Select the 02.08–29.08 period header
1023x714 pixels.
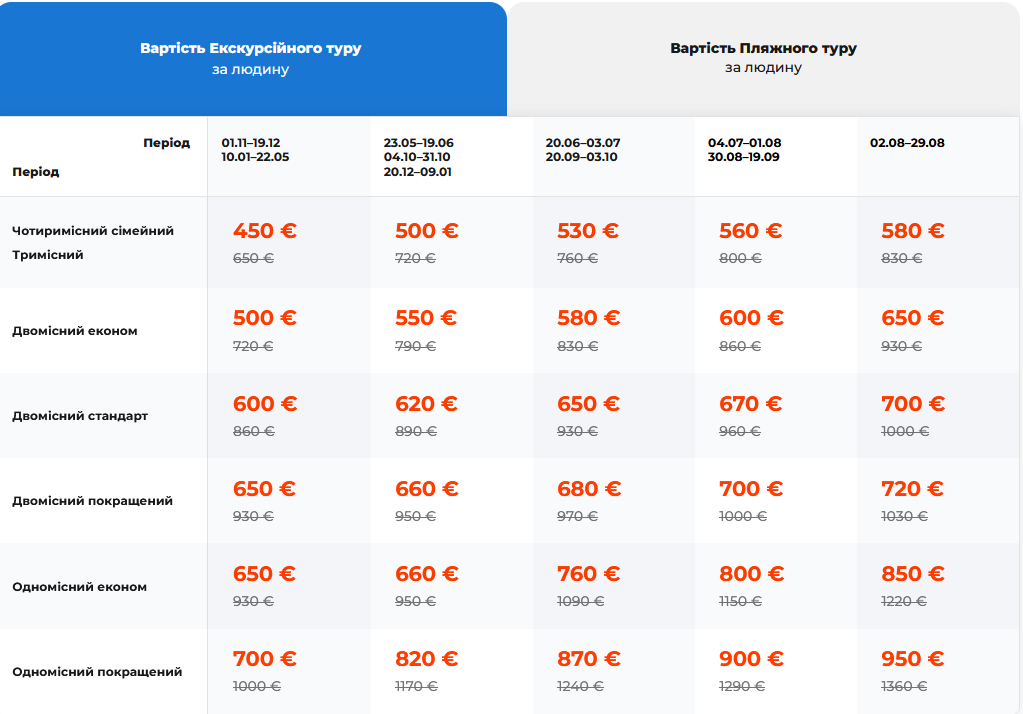tap(907, 143)
